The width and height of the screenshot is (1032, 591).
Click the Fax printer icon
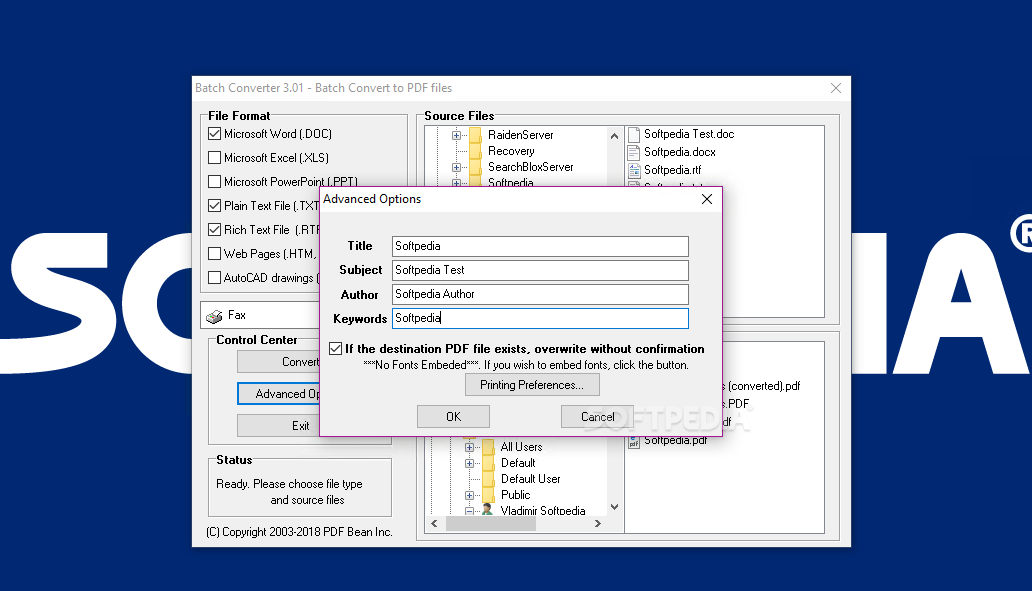coord(214,317)
